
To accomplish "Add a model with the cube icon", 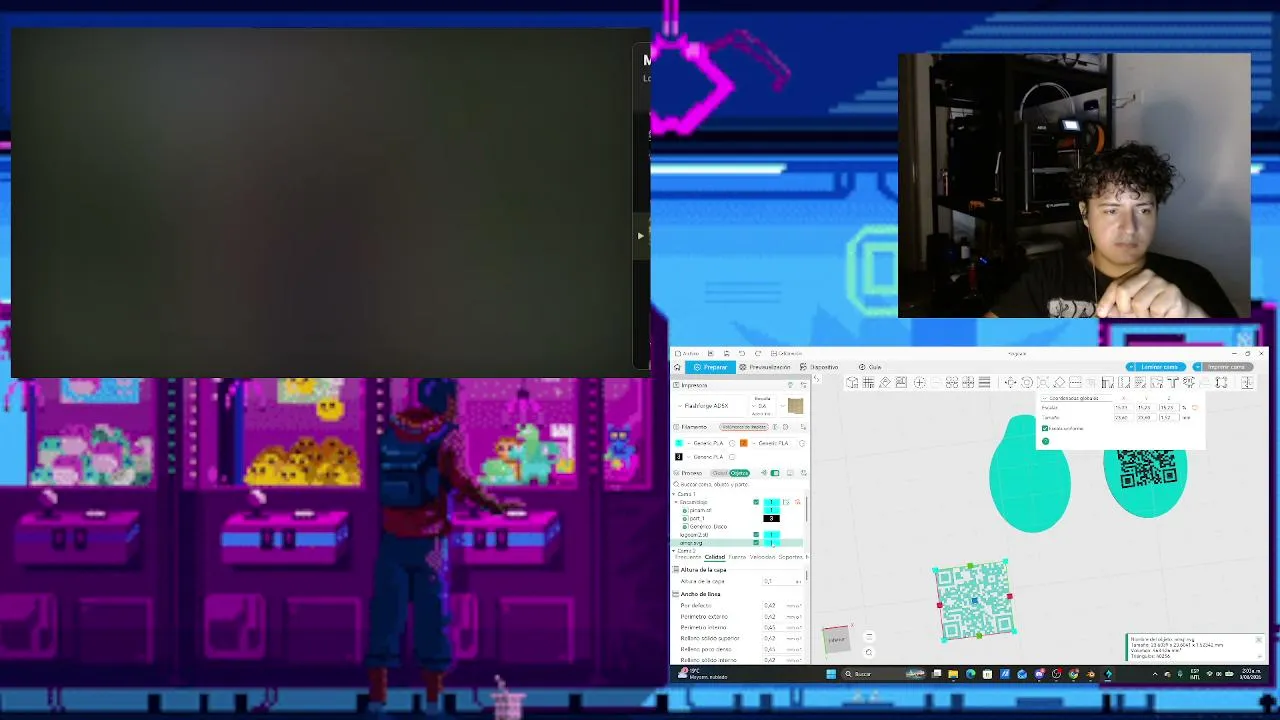I will (852, 382).
